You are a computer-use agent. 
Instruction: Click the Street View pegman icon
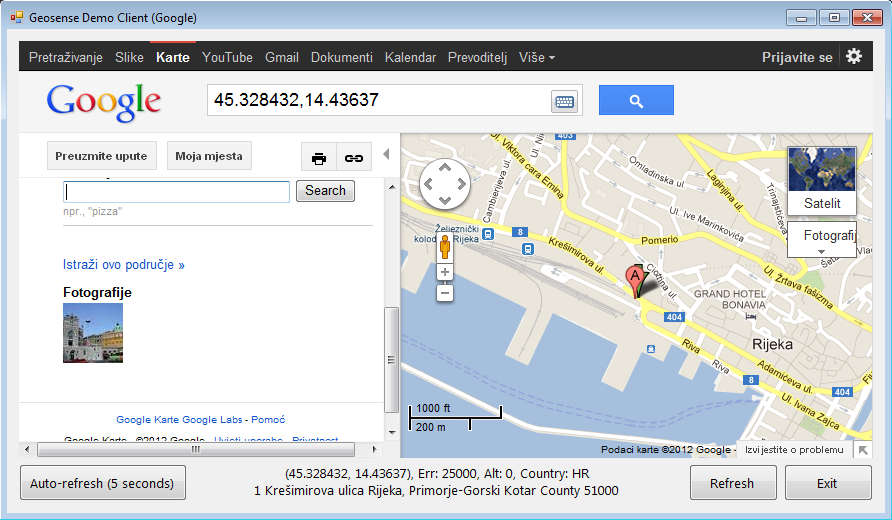tap(445, 247)
